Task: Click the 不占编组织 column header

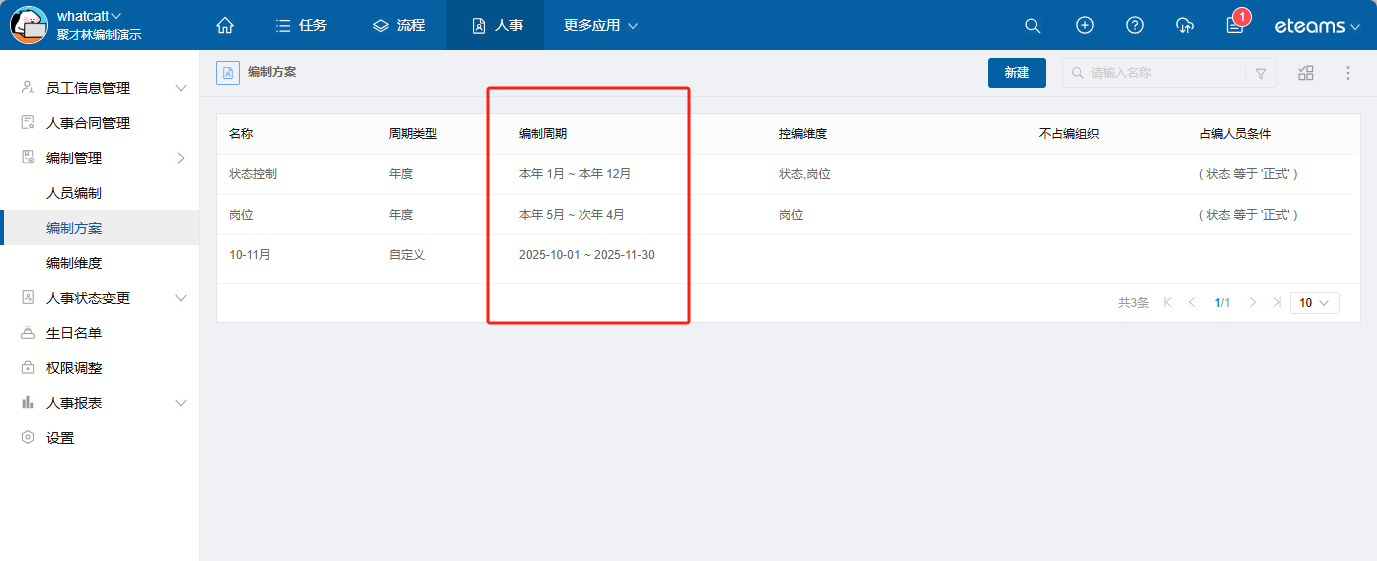Action: [x=1069, y=134]
